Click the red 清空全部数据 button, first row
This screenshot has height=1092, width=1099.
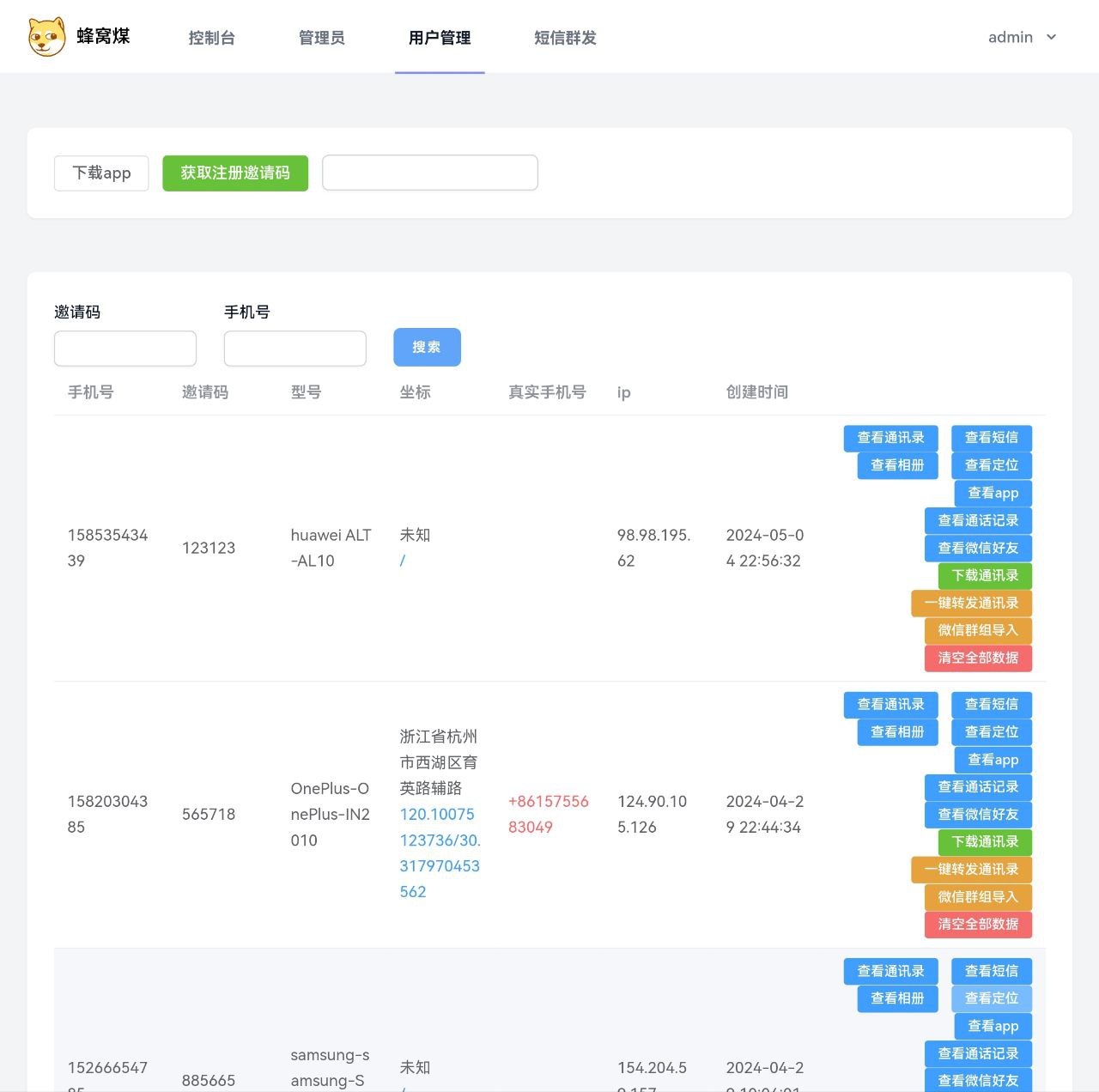(978, 658)
